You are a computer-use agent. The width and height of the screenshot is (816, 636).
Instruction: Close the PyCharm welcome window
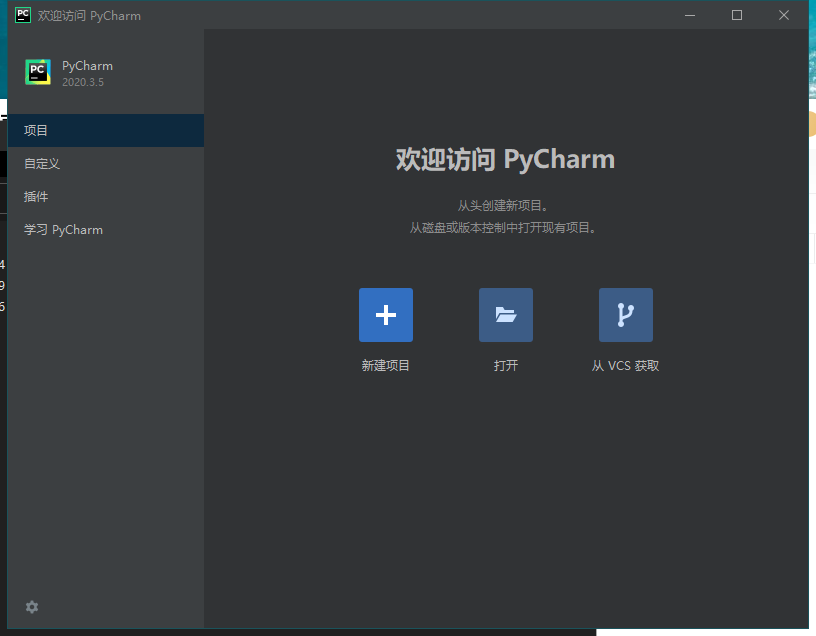[x=784, y=15]
